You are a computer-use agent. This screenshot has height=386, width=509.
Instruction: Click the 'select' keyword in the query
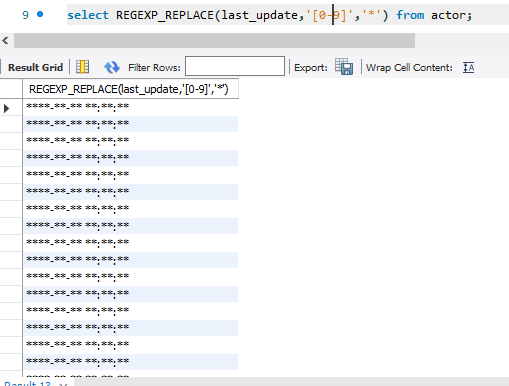point(88,15)
